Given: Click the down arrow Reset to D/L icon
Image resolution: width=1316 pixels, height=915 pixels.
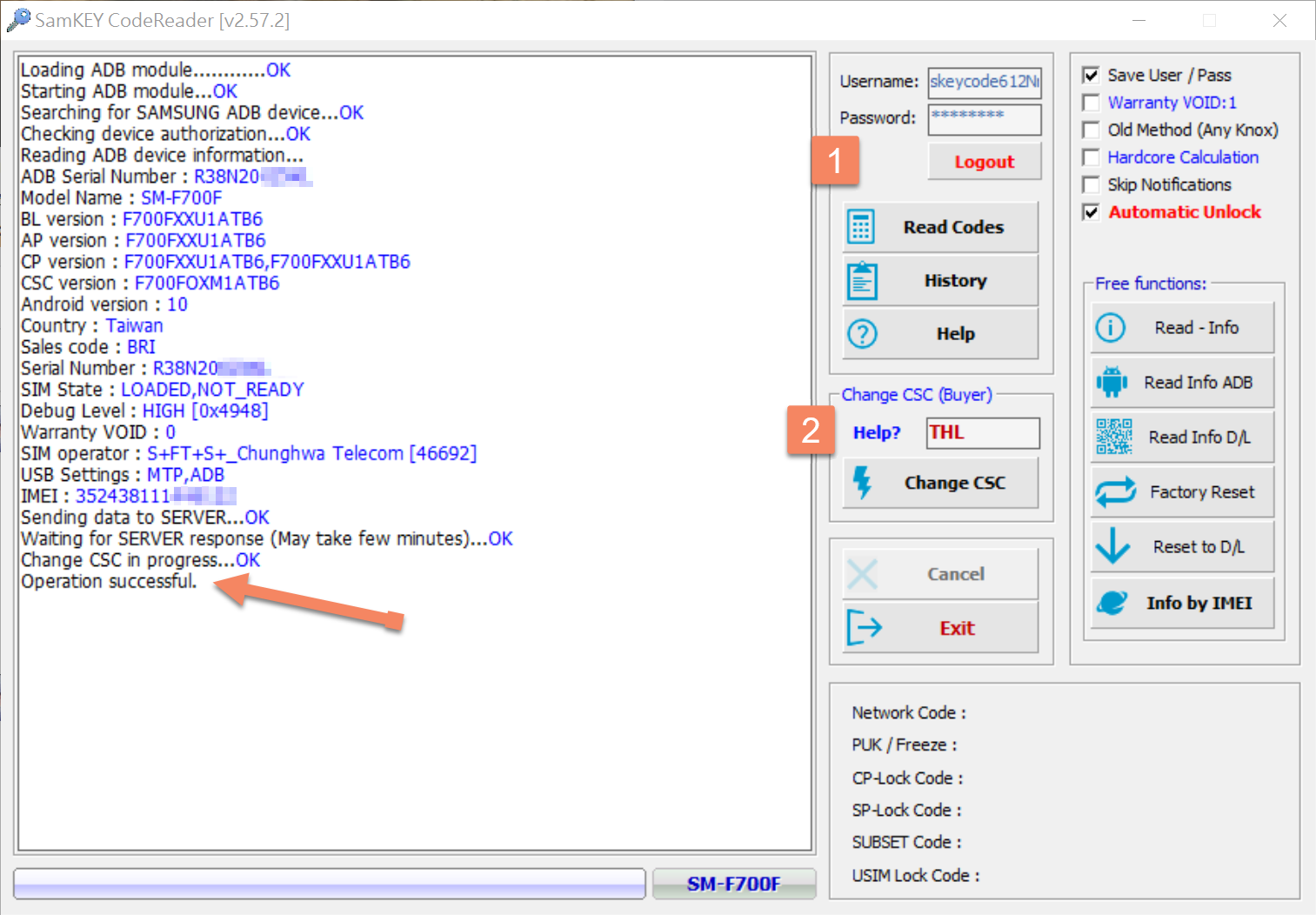Looking at the screenshot, I should pos(1112,546).
